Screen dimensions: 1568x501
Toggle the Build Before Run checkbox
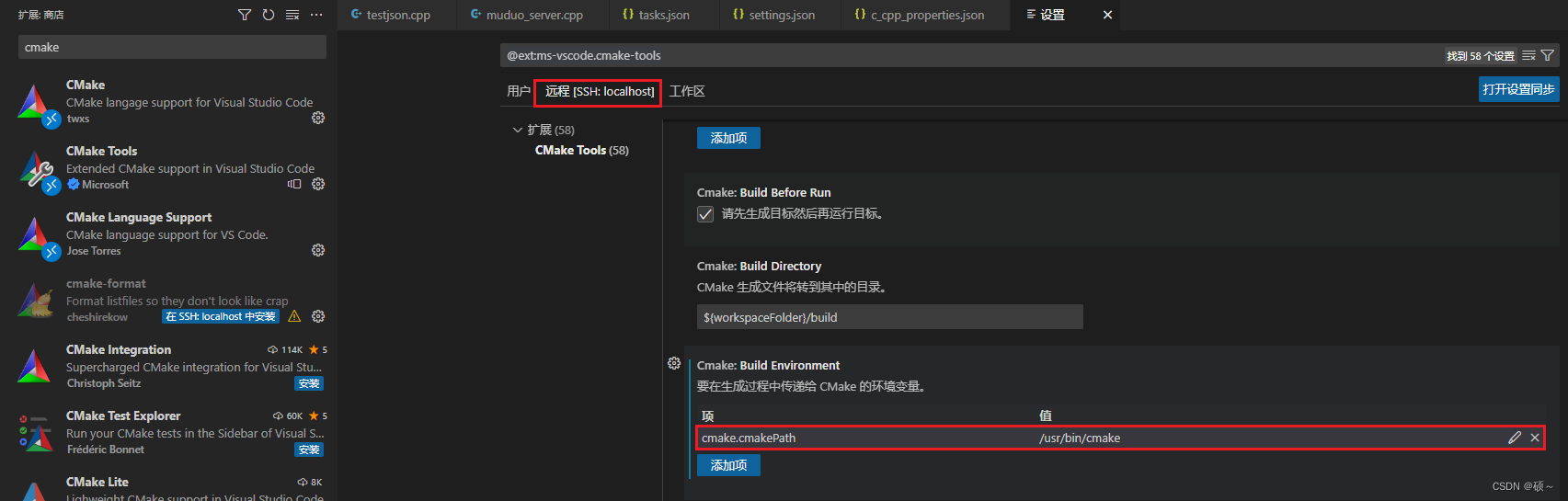pos(705,214)
